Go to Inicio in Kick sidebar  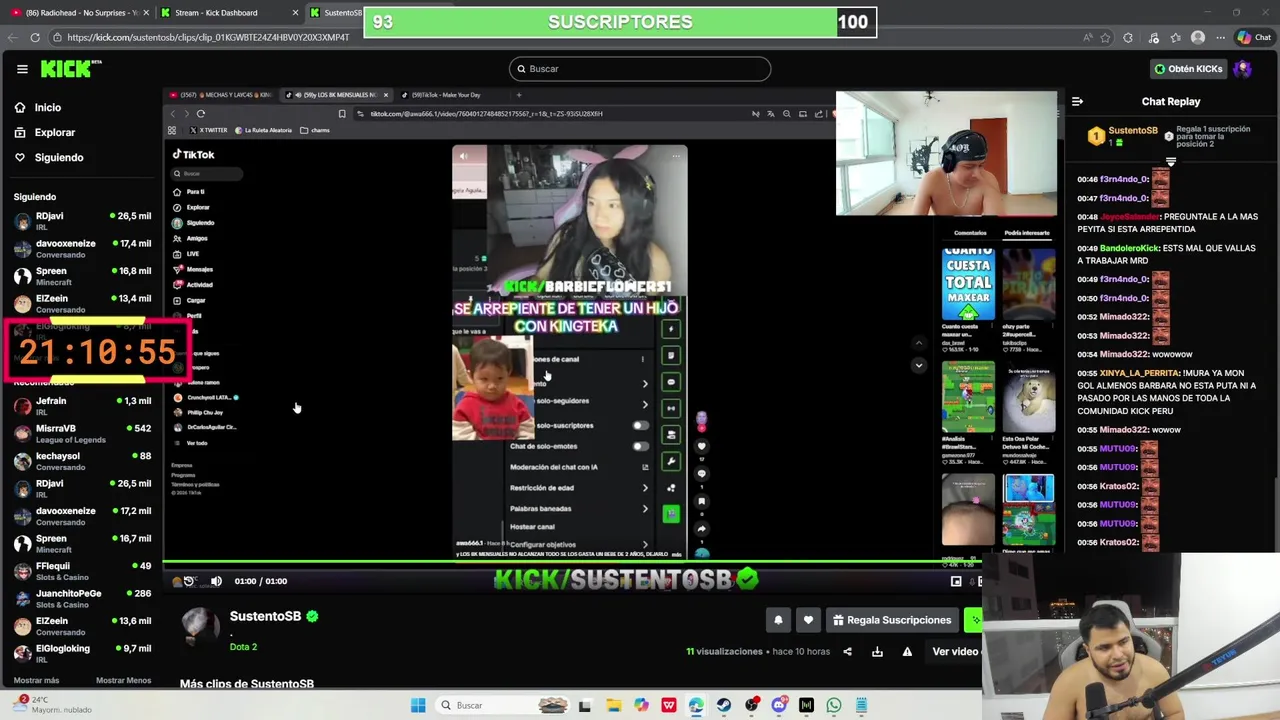tap(47, 107)
